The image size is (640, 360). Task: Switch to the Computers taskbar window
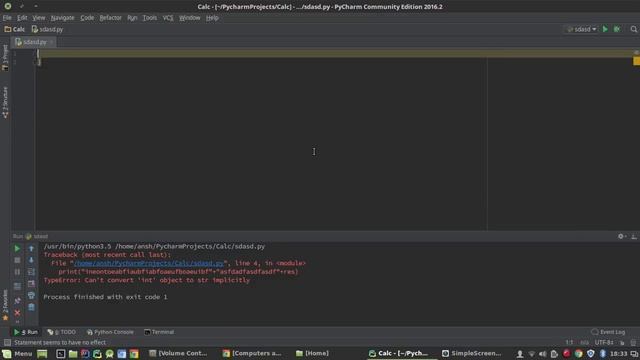[x=252, y=353]
